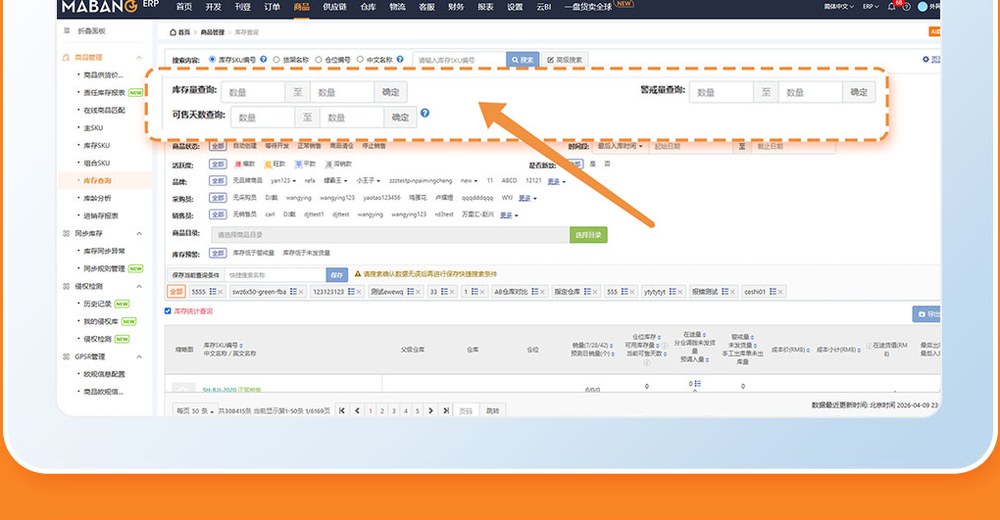Click the settings gear icon at right
The width and height of the screenshot is (1000, 520).
(x=925, y=59)
